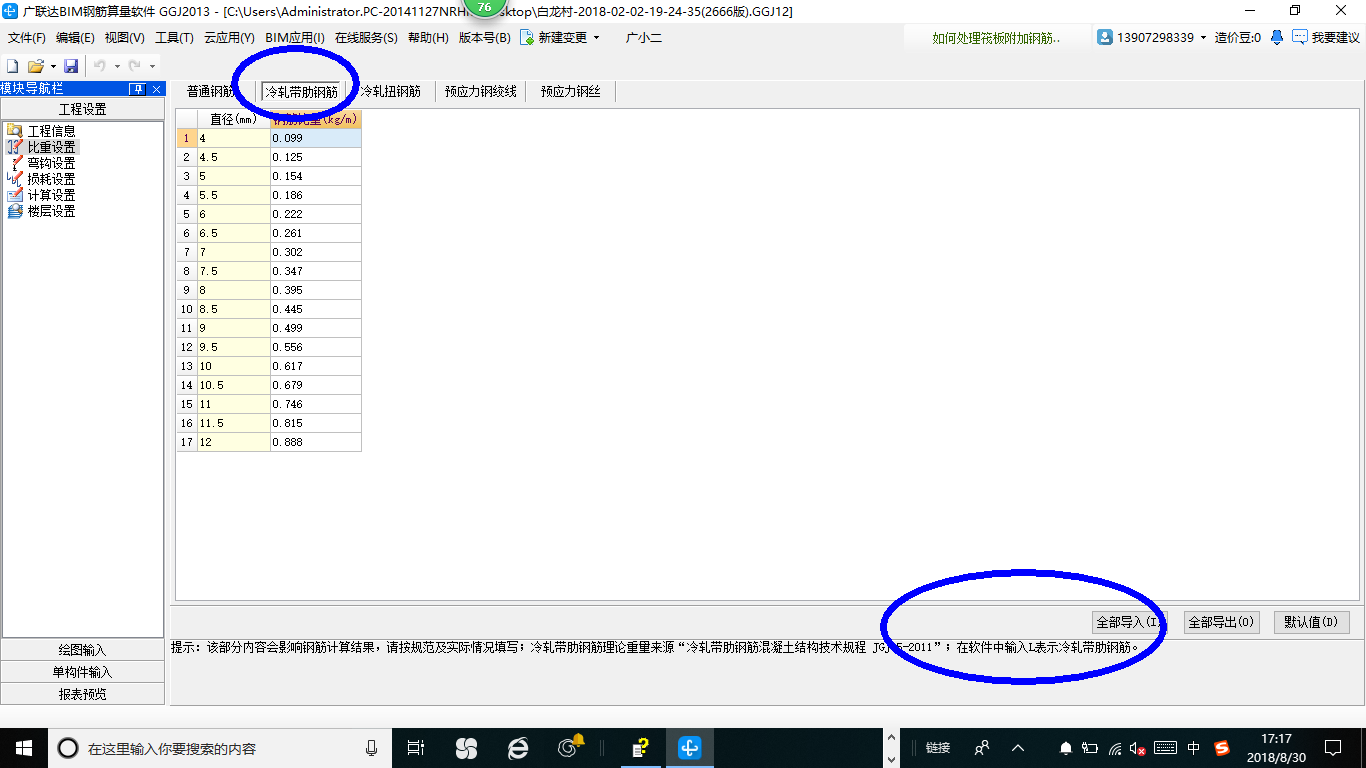Click the blue notification bell icon
Image resolution: width=1366 pixels, height=768 pixels.
[x=1277, y=37]
